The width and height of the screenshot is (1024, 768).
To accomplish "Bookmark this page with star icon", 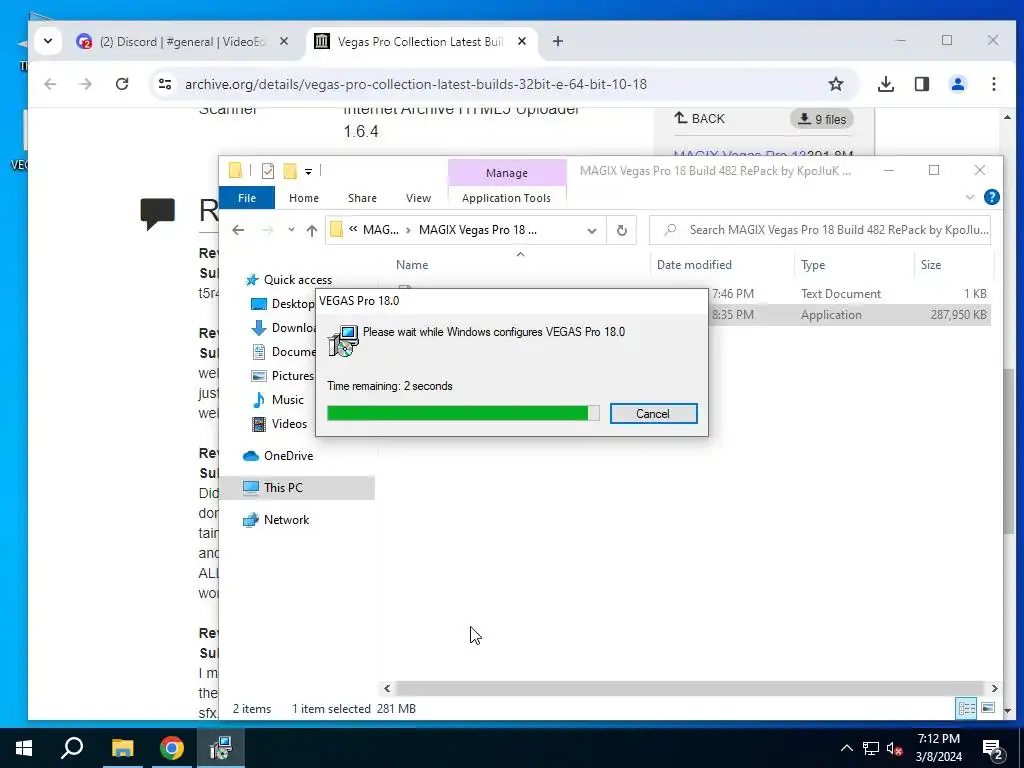I will pos(835,84).
